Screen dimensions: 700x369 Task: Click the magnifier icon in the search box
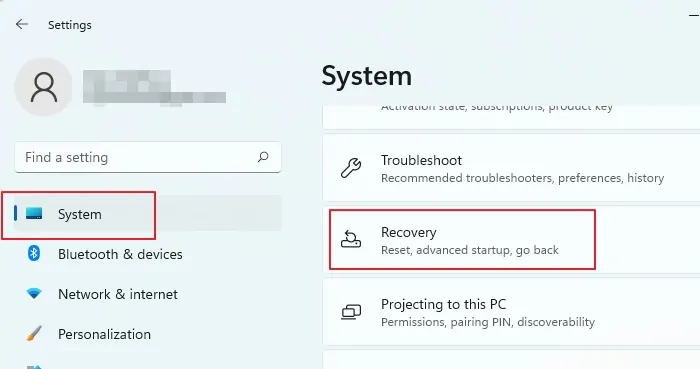(x=263, y=157)
